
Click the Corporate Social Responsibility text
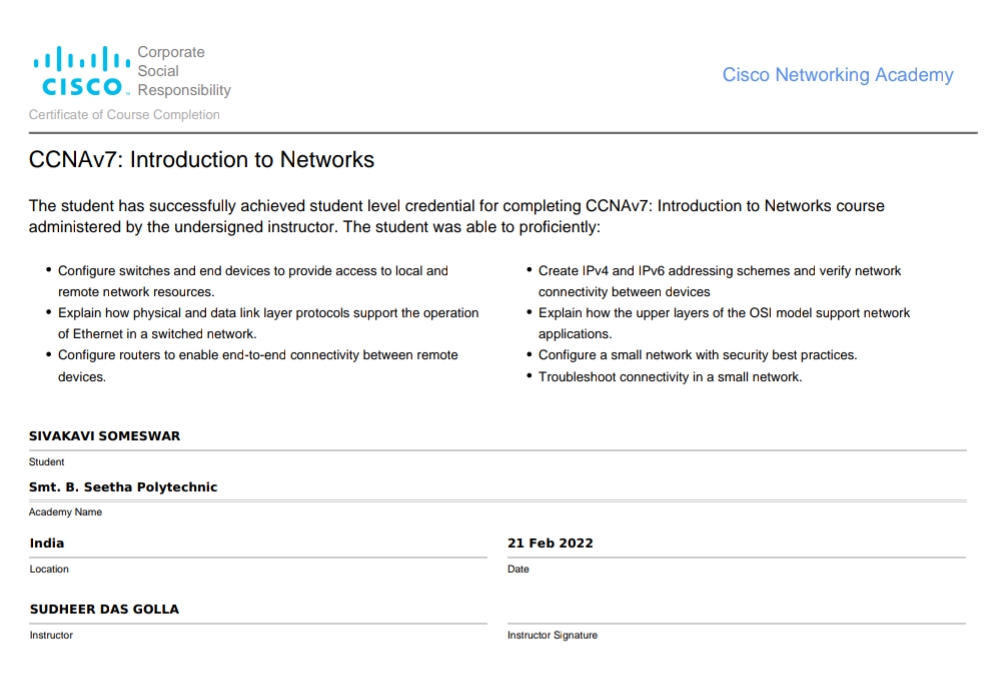click(x=183, y=71)
